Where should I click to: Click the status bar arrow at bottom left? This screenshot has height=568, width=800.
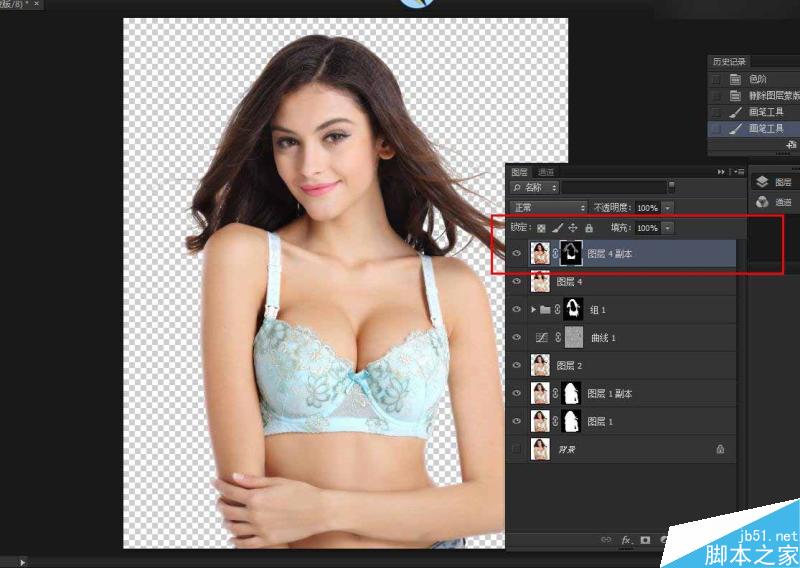tap(22, 562)
